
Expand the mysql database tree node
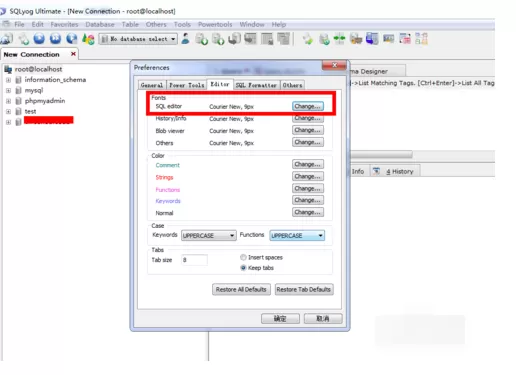(8, 90)
